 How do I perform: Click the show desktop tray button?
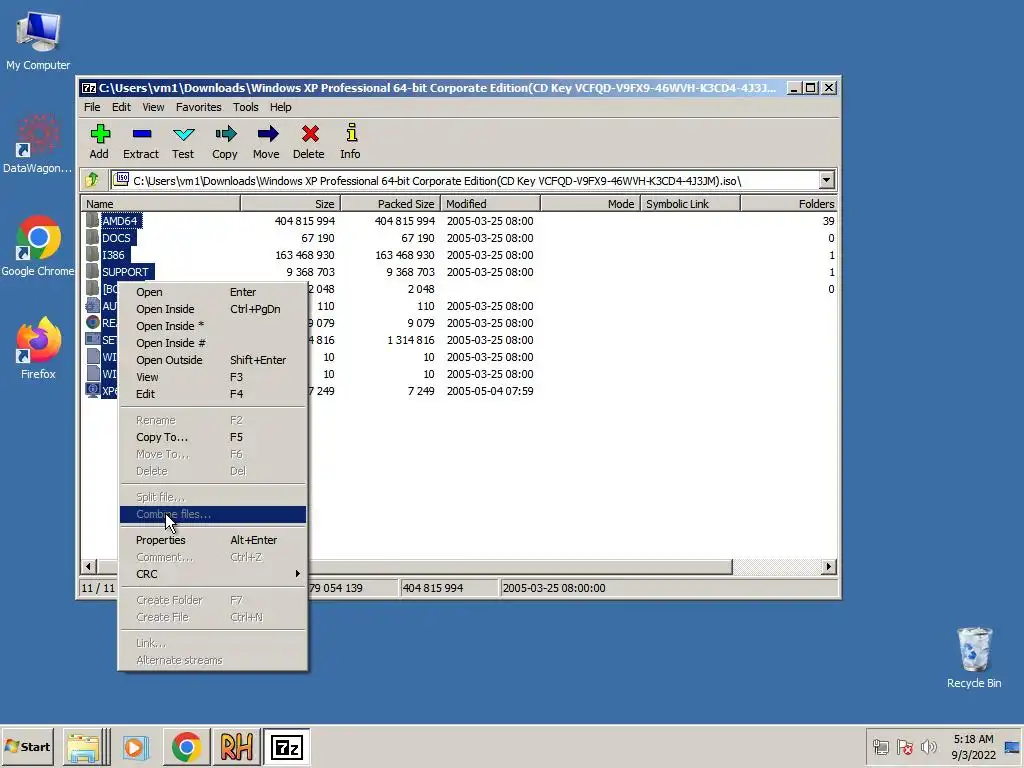click(x=1012, y=747)
